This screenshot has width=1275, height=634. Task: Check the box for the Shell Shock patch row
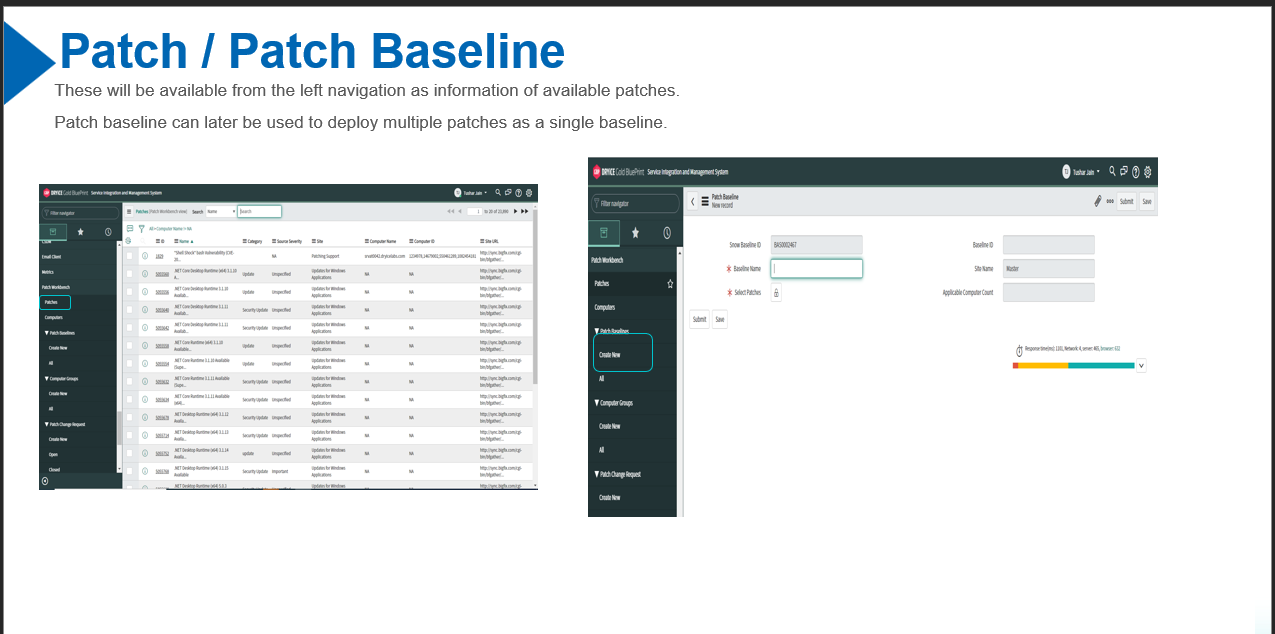130,256
